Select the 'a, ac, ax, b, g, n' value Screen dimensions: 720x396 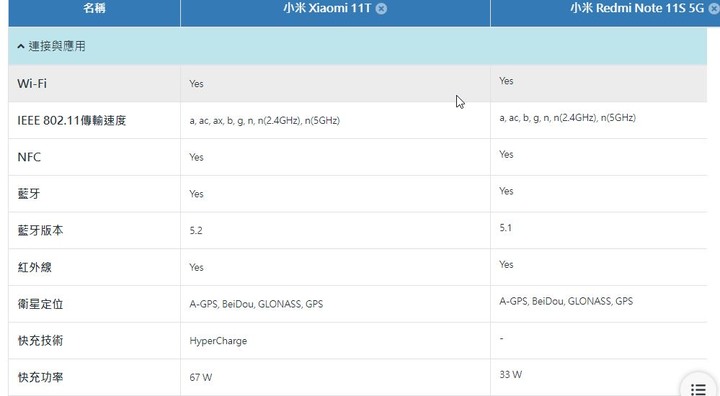click(x=264, y=121)
